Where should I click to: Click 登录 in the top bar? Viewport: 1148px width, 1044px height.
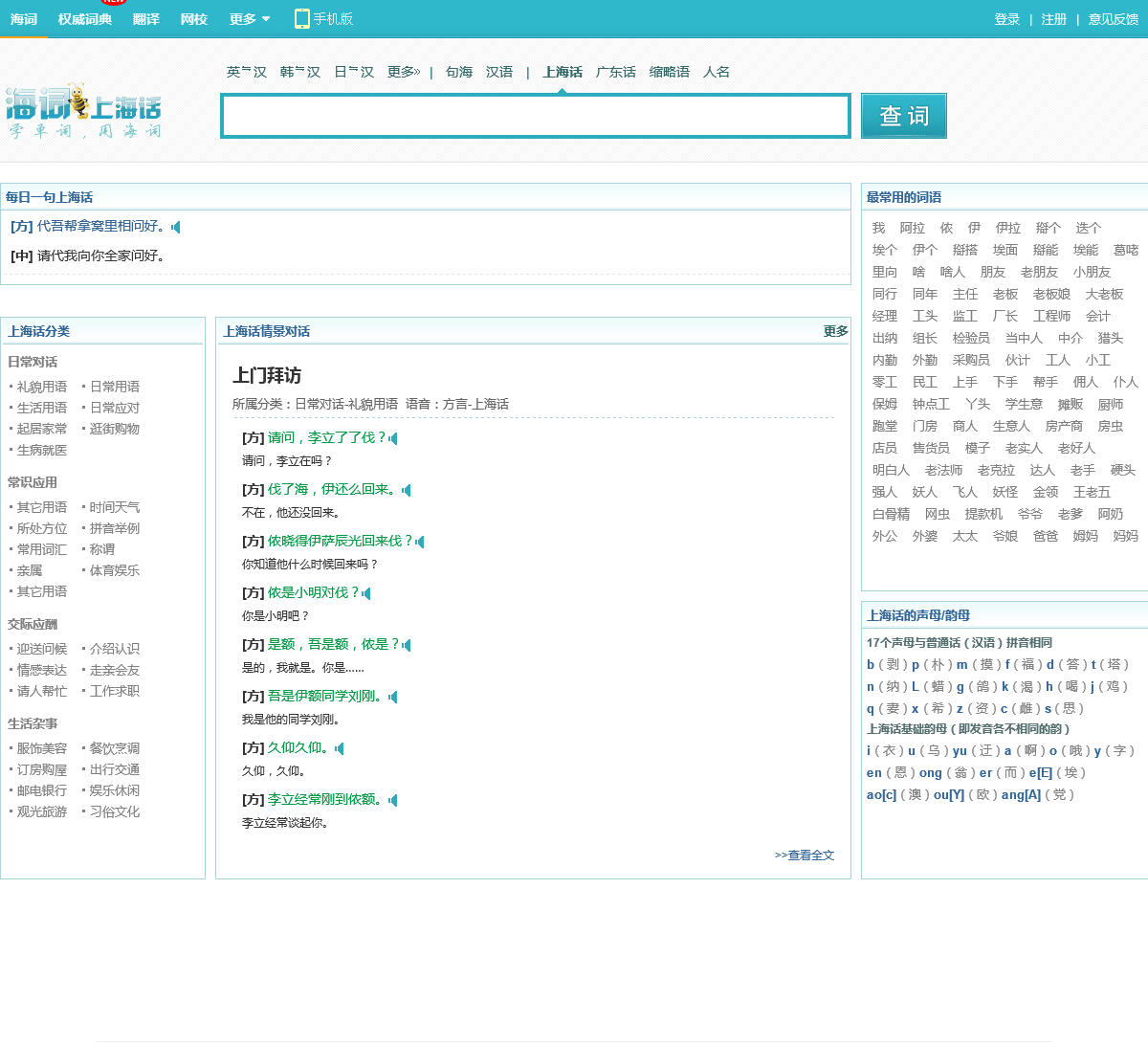[1006, 19]
